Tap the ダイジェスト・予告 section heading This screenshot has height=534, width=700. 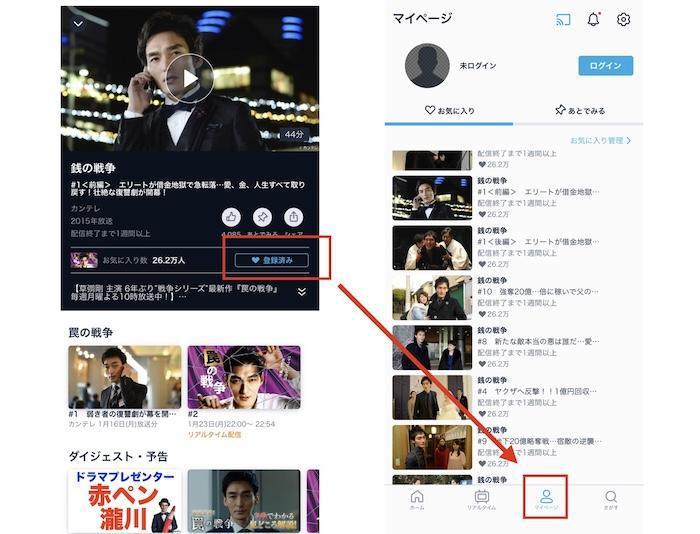(x=118, y=456)
